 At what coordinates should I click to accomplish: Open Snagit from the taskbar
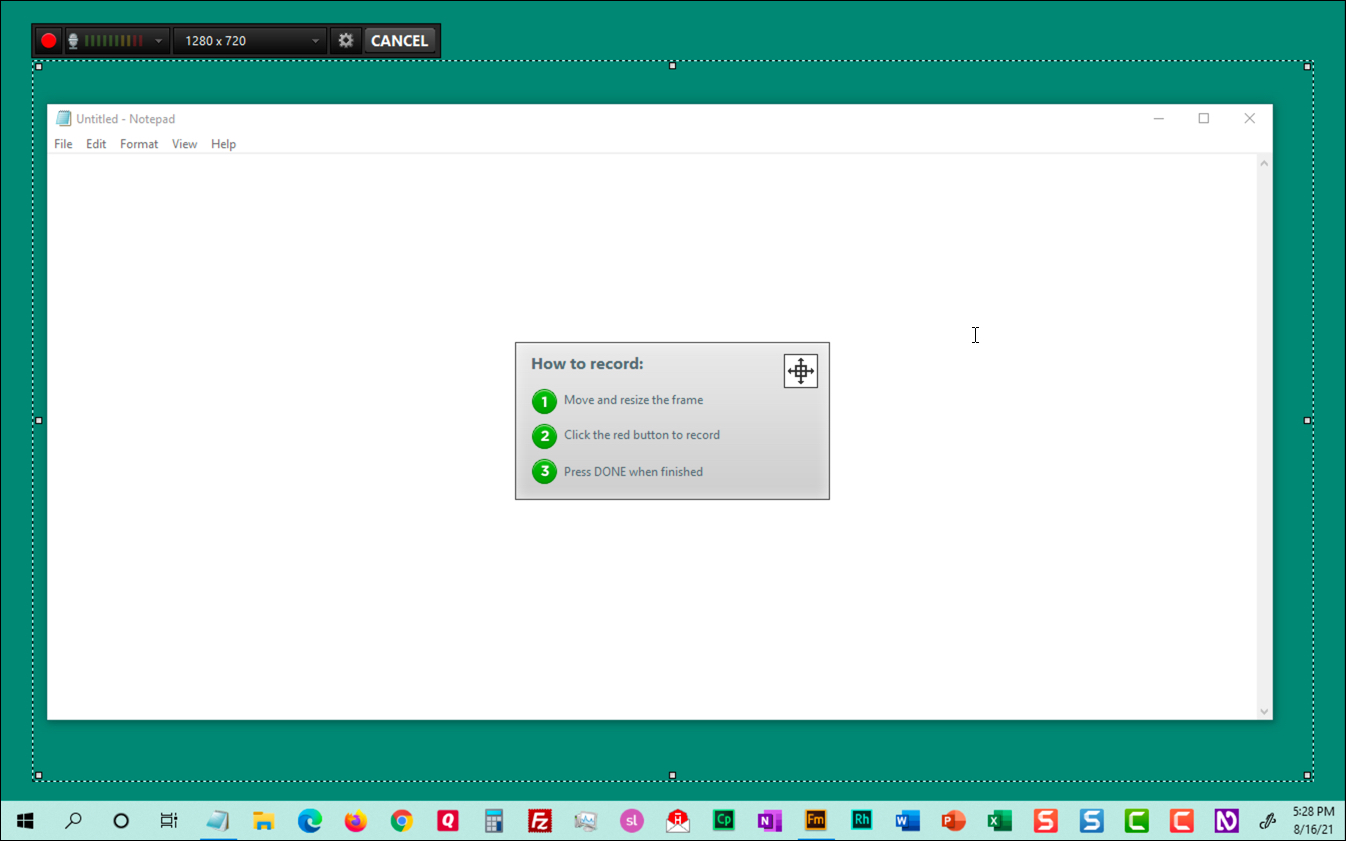point(1045,821)
